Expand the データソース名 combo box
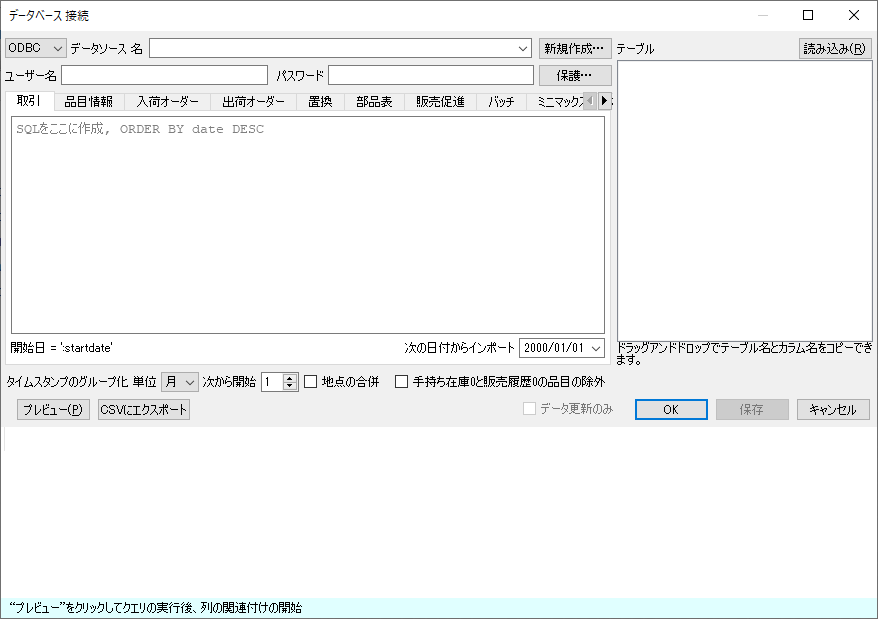Image resolution: width=878 pixels, height=619 pixels. (524, 48)
